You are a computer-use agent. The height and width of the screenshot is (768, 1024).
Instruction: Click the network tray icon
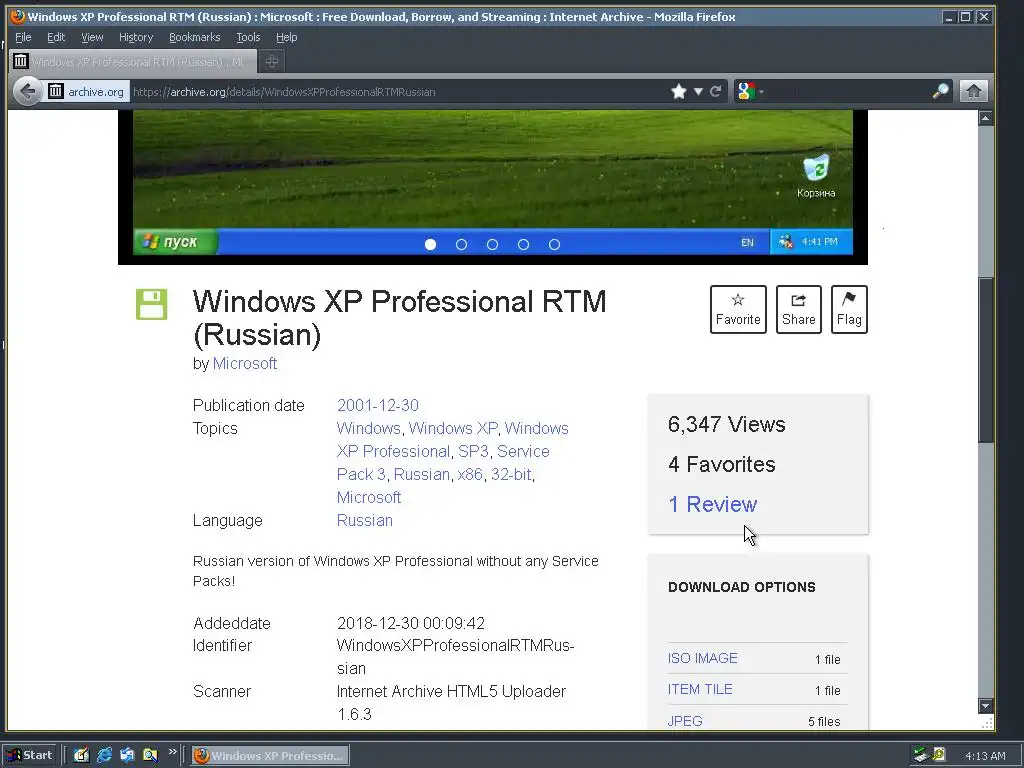[921, 756]
